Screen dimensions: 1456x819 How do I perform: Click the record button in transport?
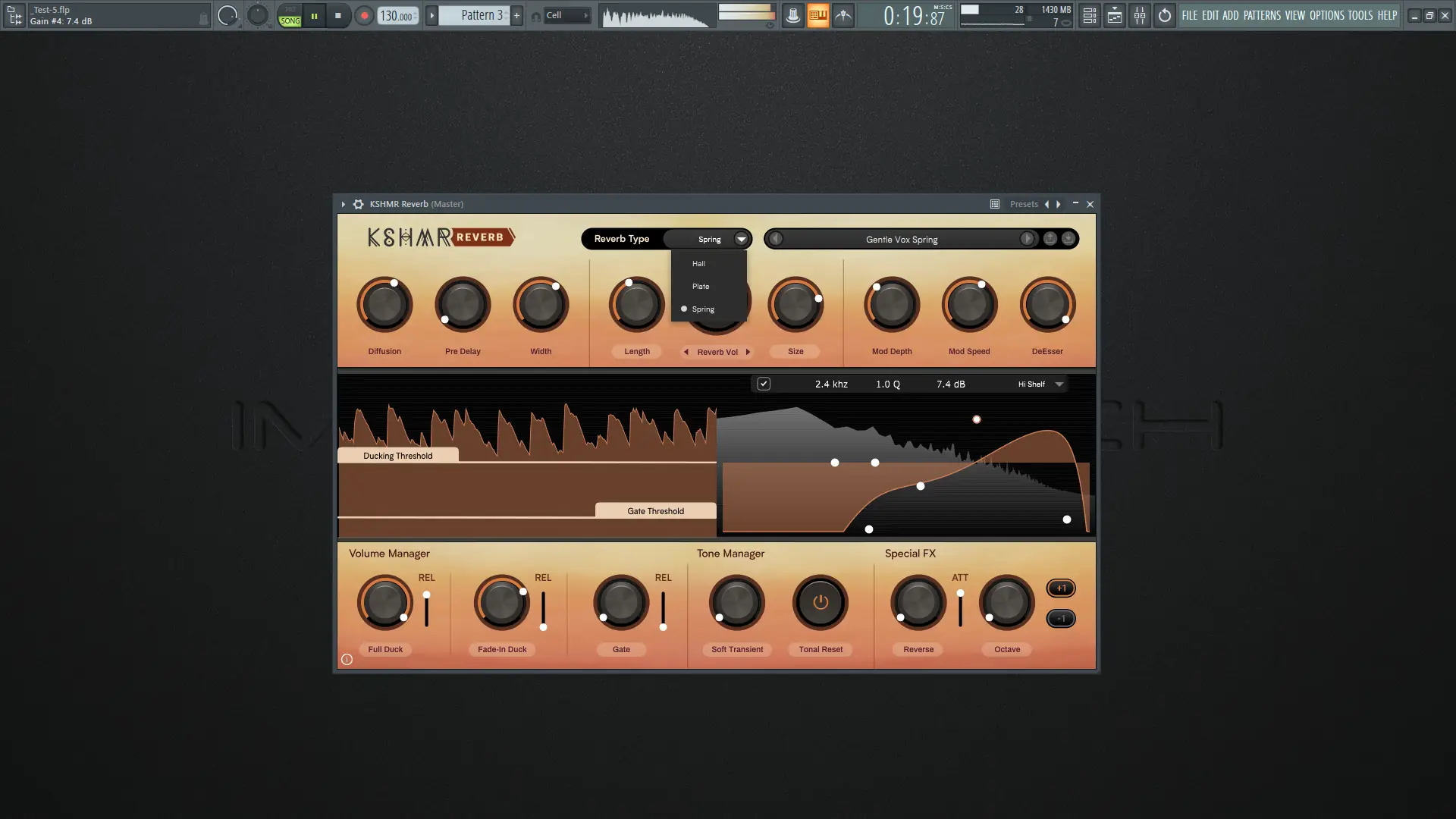tap(364, 15)
